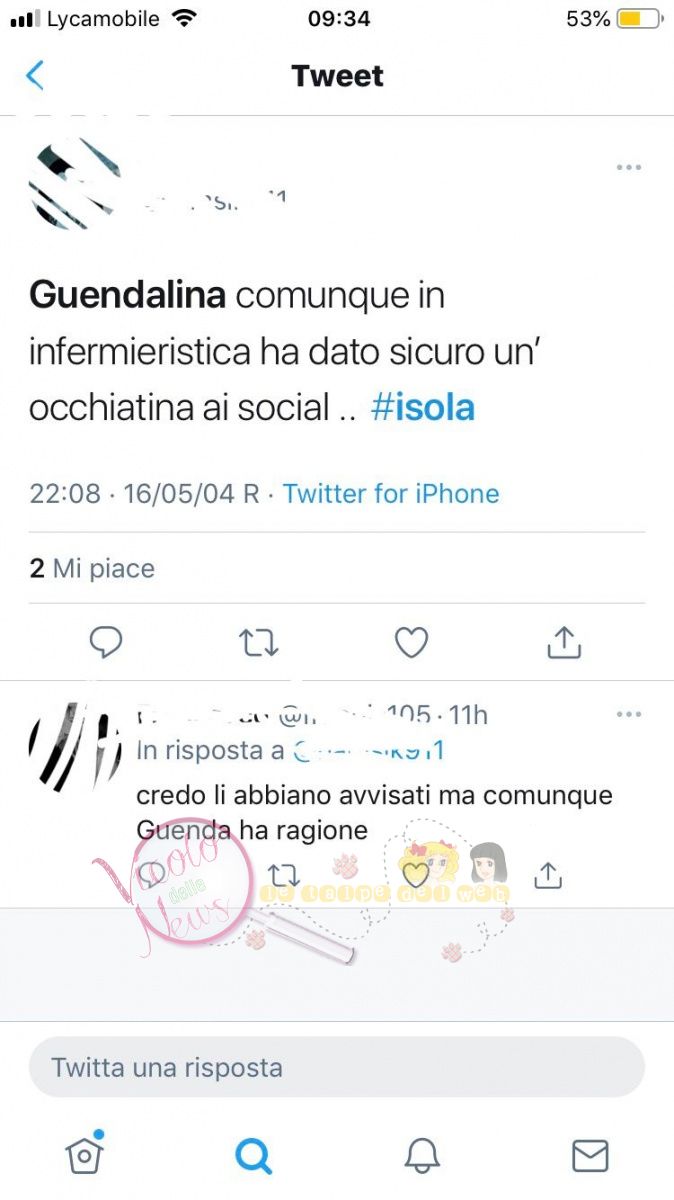View the 2 Mi piace likes list
Viewport: 674px width, 1200px height.
[92, 569]
